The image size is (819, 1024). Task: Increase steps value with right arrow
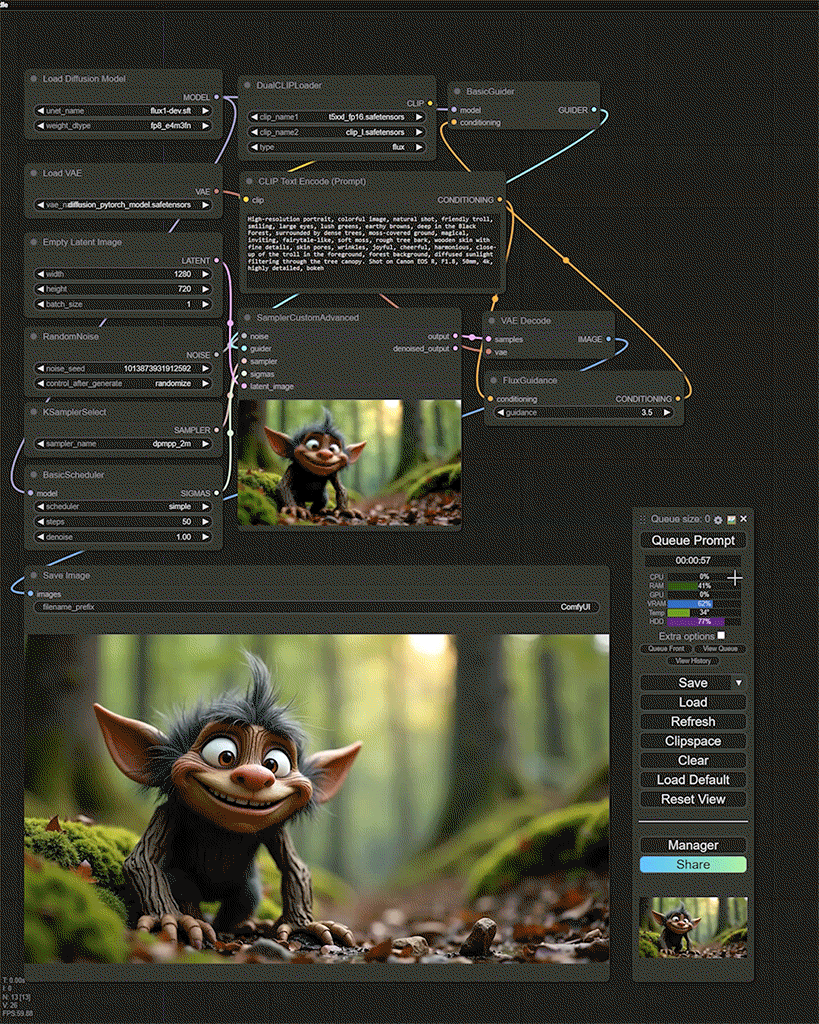pyautogui.click(x=207, y=522)
